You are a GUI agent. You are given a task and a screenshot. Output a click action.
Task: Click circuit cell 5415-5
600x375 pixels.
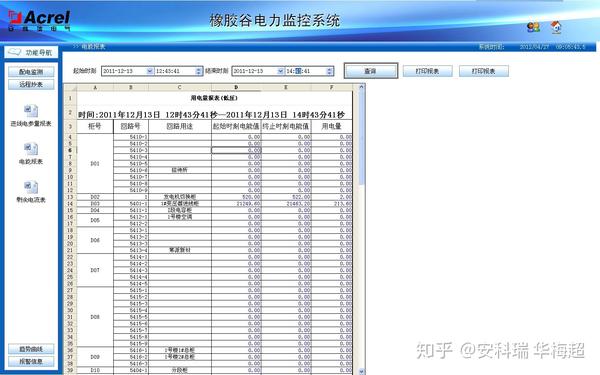coord(131,317)
